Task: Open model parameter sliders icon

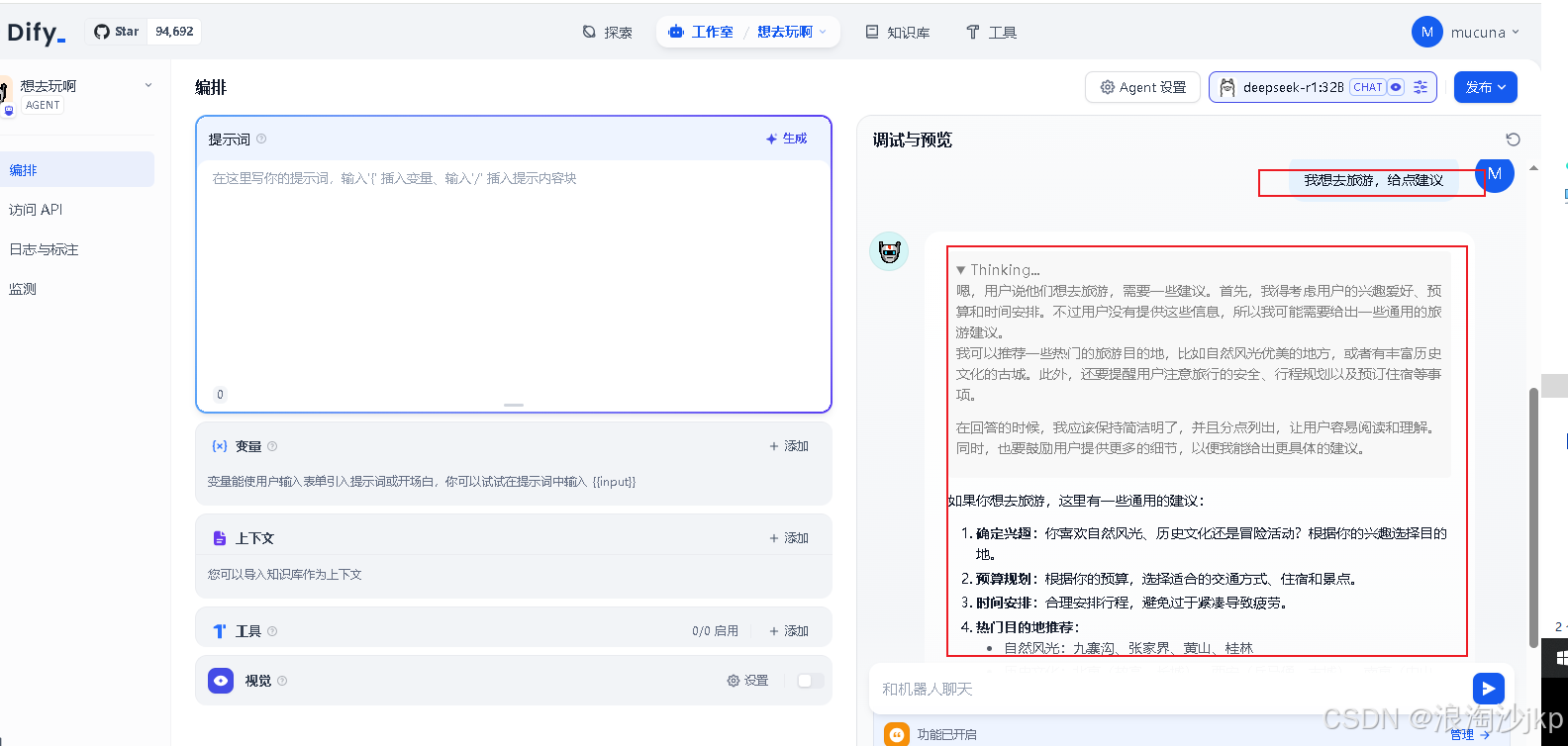Action: point(1421,87)
